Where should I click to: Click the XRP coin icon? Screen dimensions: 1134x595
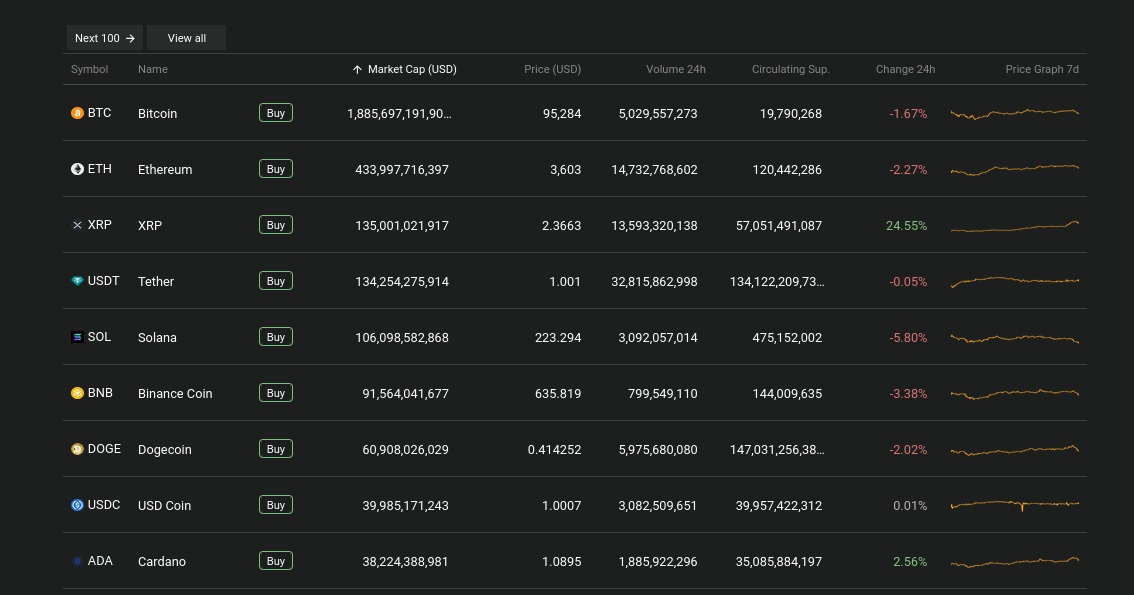coord(77,226)
